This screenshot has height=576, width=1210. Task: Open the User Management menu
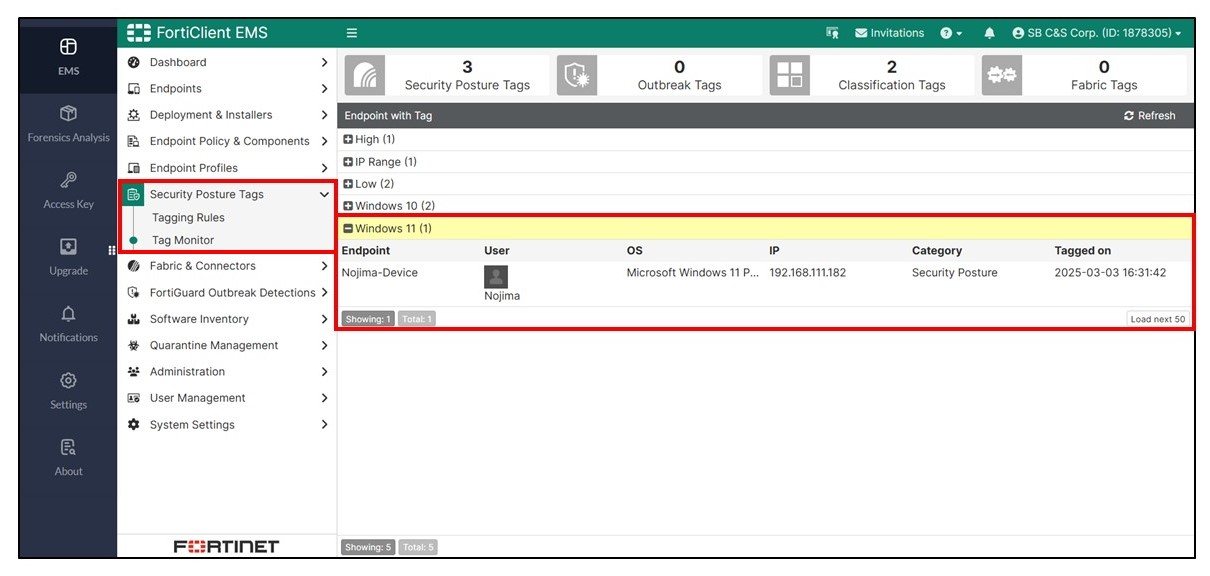coord(227,398)
